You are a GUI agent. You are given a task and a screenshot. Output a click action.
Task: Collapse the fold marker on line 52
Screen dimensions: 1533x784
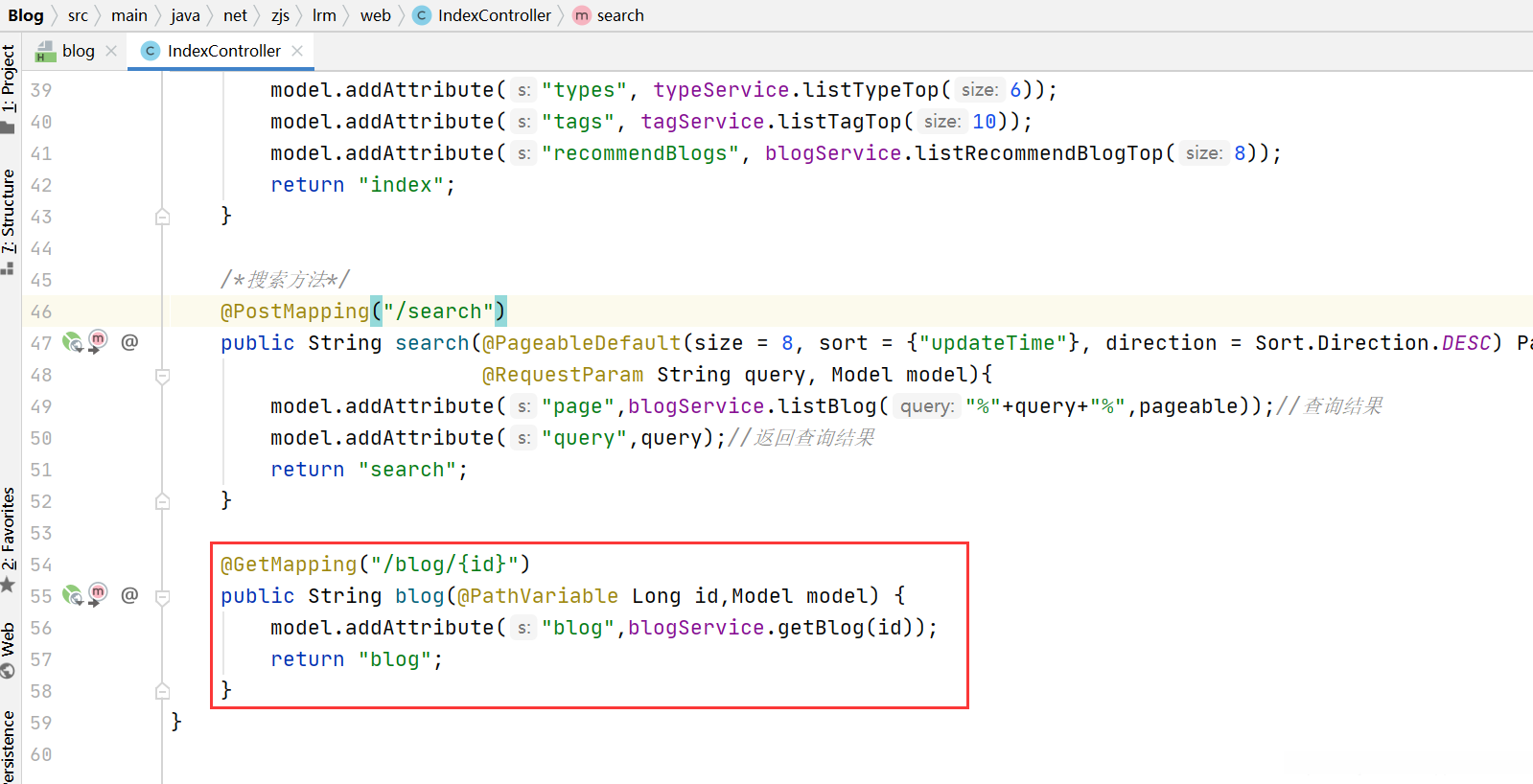point(162,501)
